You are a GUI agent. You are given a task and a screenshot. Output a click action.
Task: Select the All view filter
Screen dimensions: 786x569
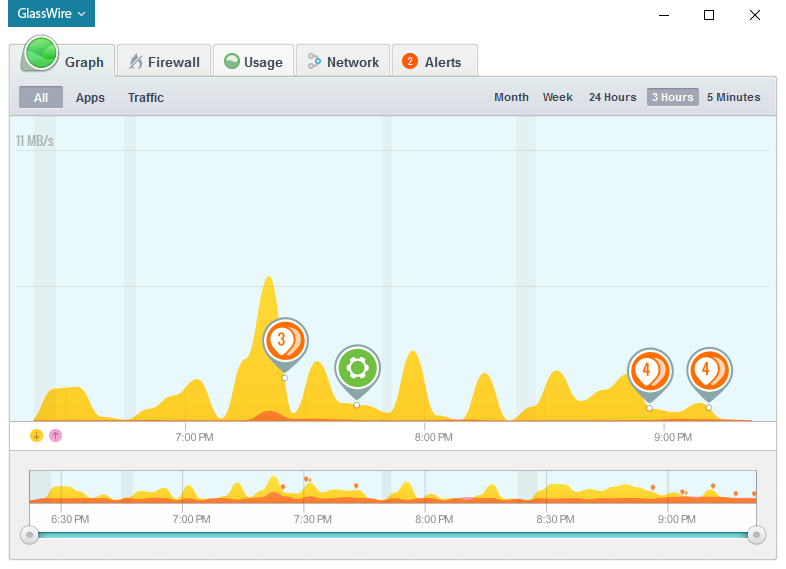(41, 98)
